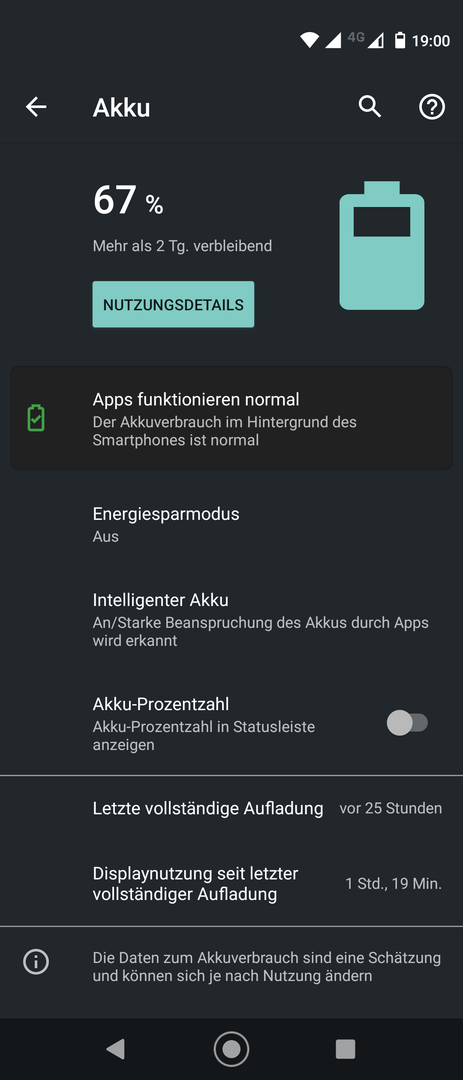Tap the 67 % battery level text
Screen dimensions: 463x1080
coord(128,201)
